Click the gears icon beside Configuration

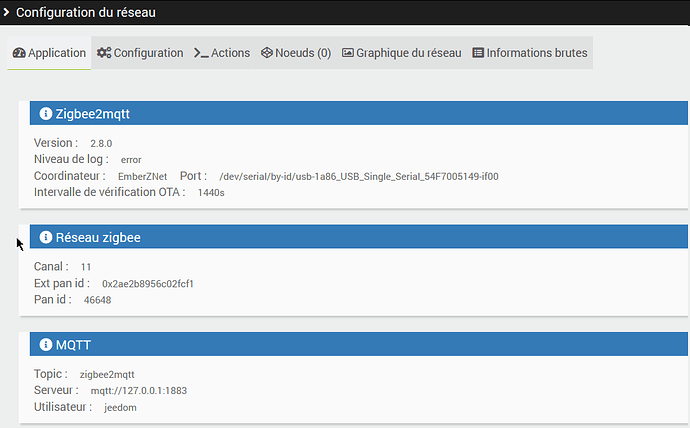[x=104, y=53]
